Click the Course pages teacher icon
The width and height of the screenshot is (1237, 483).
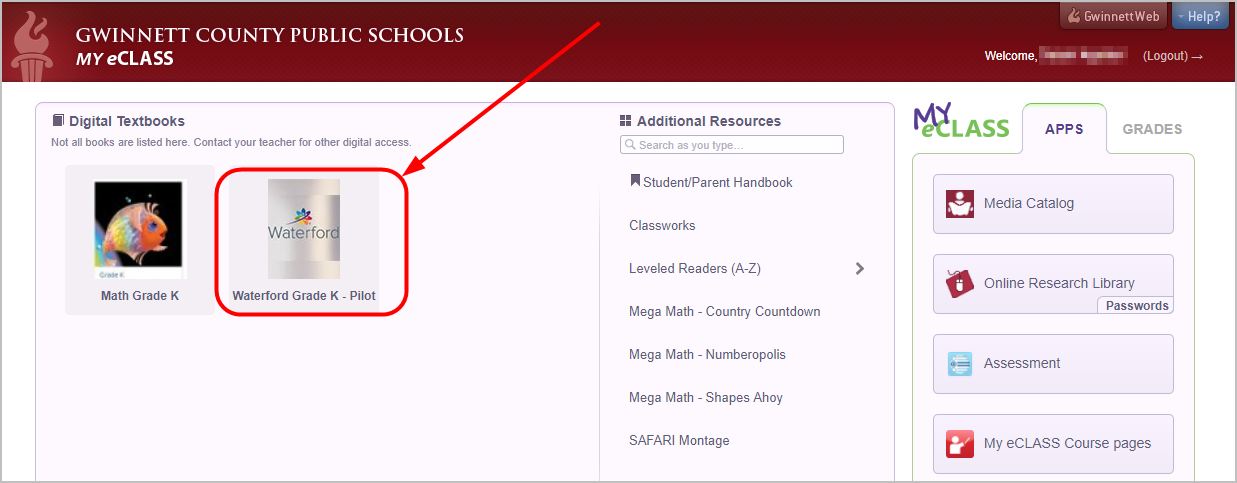tap(960, 443)
